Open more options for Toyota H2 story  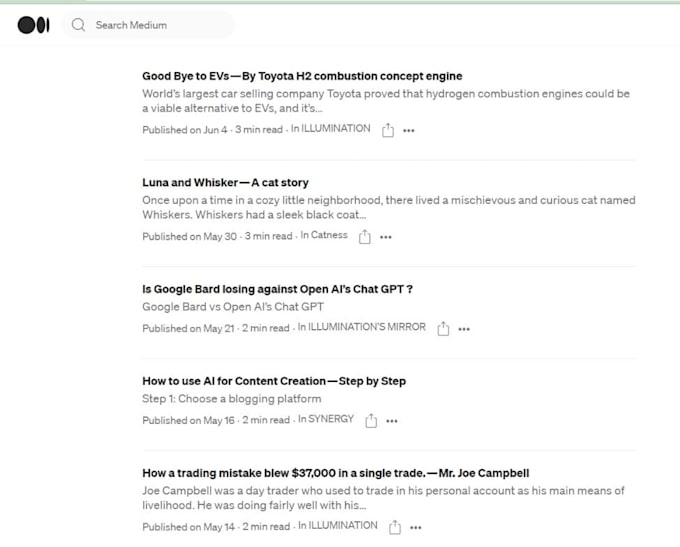pos(408,130)
